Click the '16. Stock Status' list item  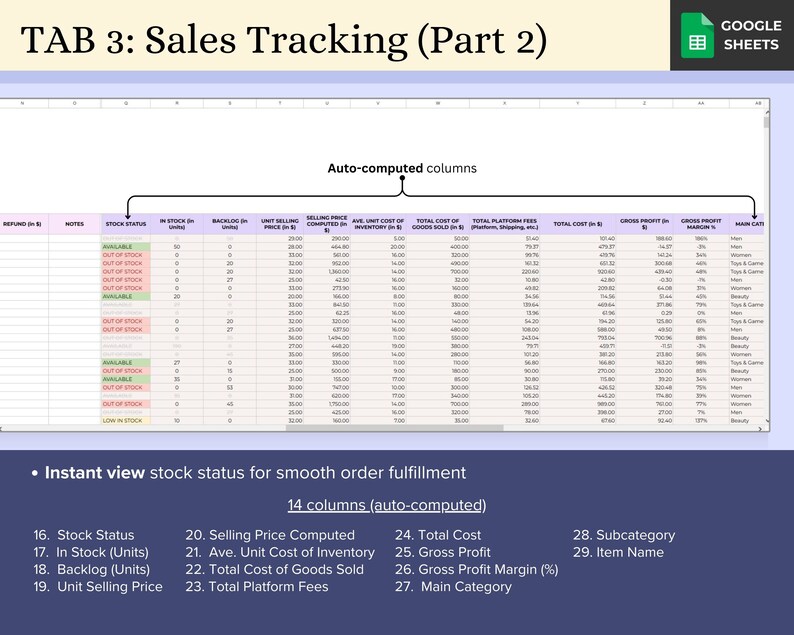click(84, 535)
